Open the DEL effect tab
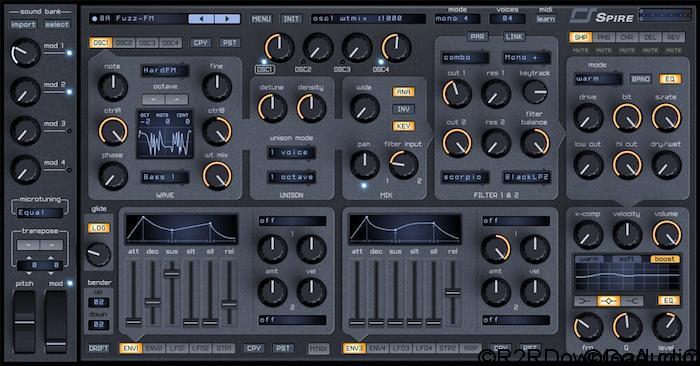The image size is (700, 366). point(650,37)
